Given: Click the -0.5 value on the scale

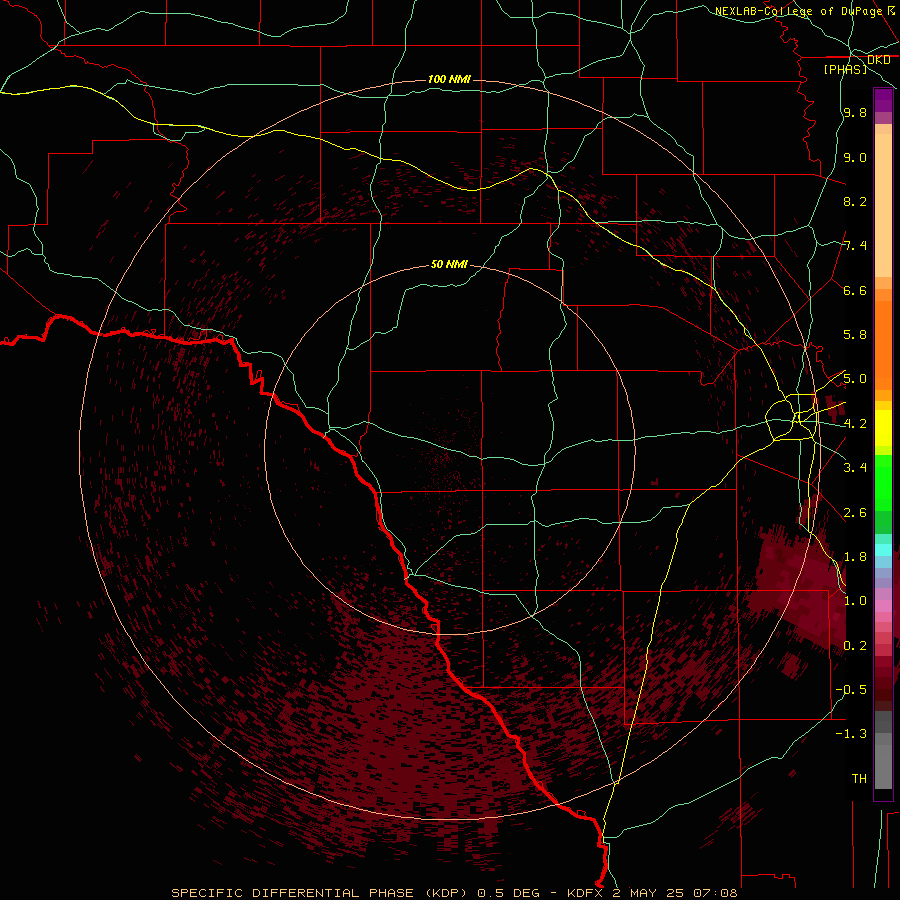Looking at the screenshot, I should click(851, 690).
